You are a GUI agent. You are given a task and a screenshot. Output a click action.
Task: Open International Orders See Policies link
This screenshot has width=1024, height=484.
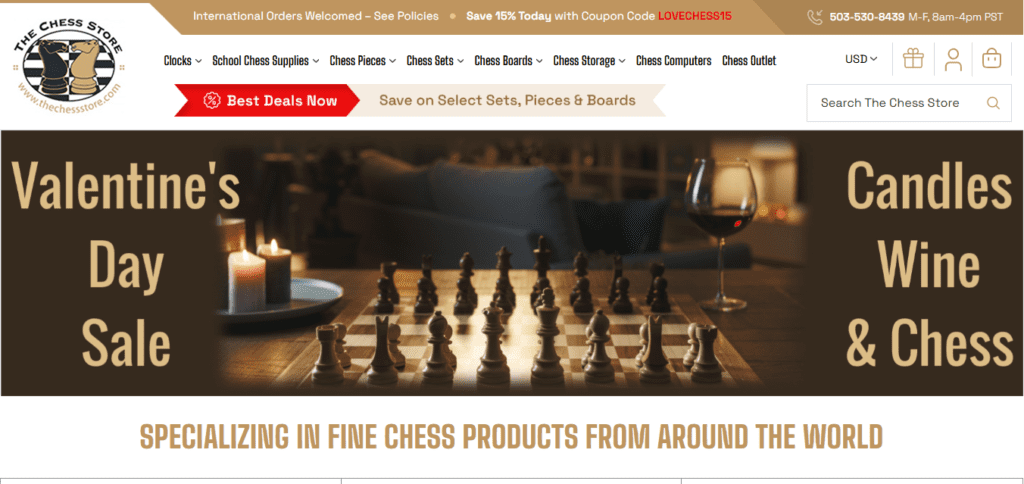coord(315,16)
